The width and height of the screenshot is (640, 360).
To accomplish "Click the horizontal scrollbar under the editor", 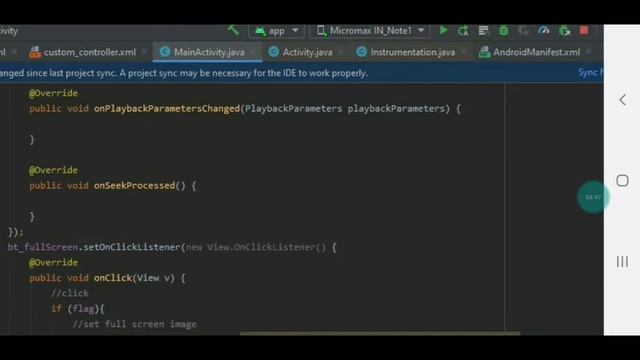I will point(380,333).
